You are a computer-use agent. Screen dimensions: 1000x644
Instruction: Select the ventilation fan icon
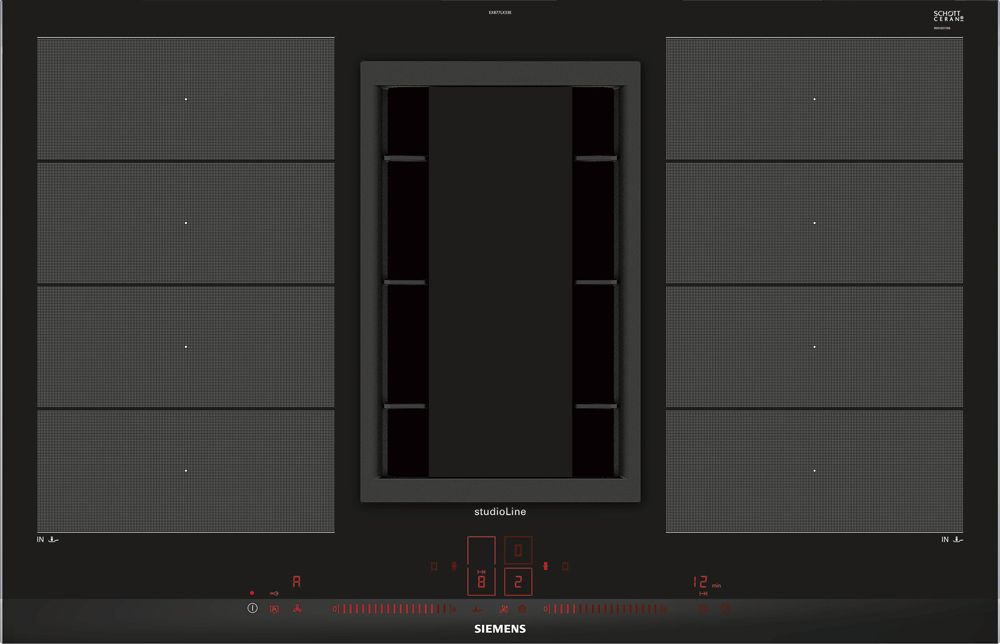tap(297, 607)
